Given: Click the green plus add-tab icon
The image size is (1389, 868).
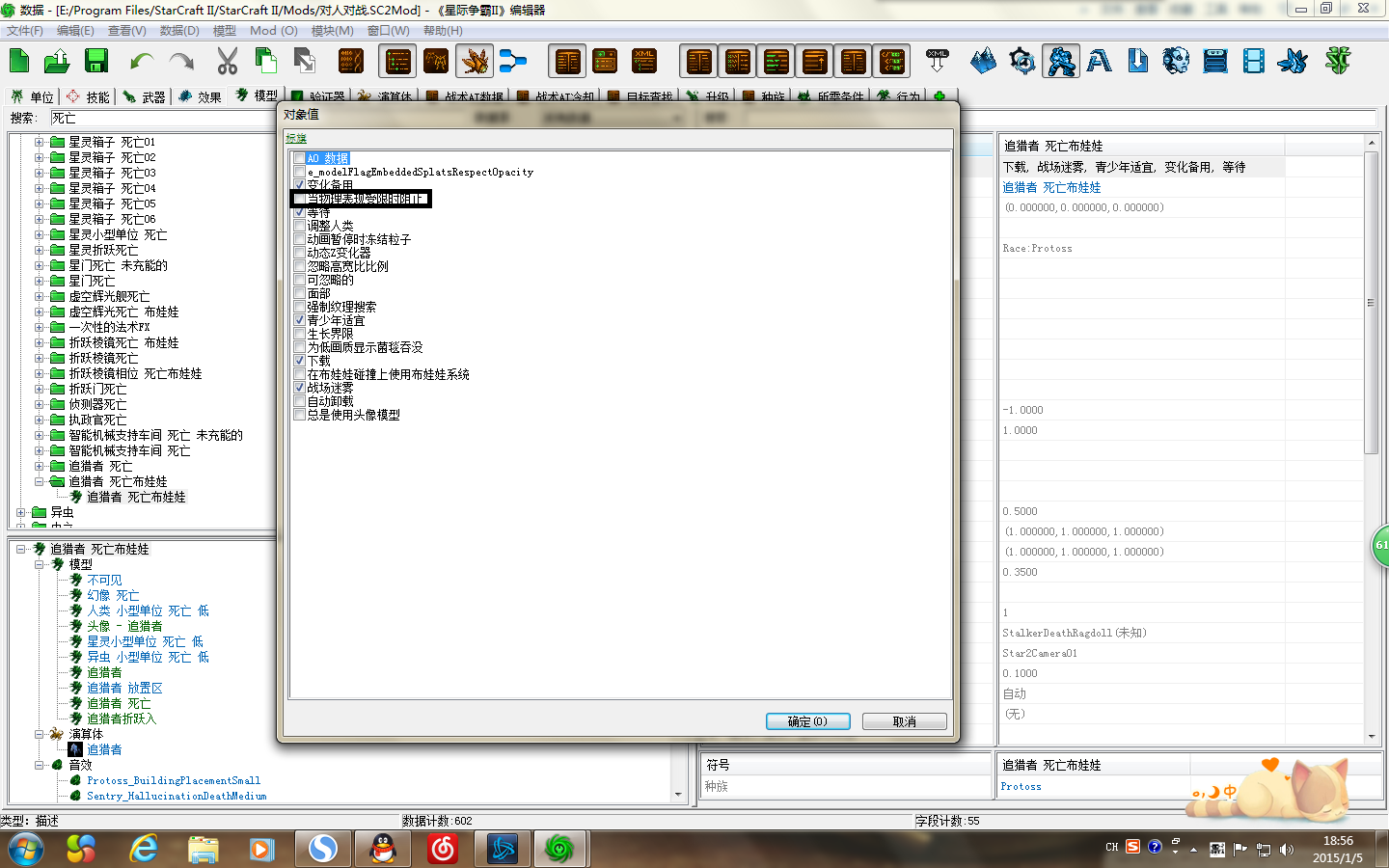Looking at the screenshot, I should tap(940, 96).
